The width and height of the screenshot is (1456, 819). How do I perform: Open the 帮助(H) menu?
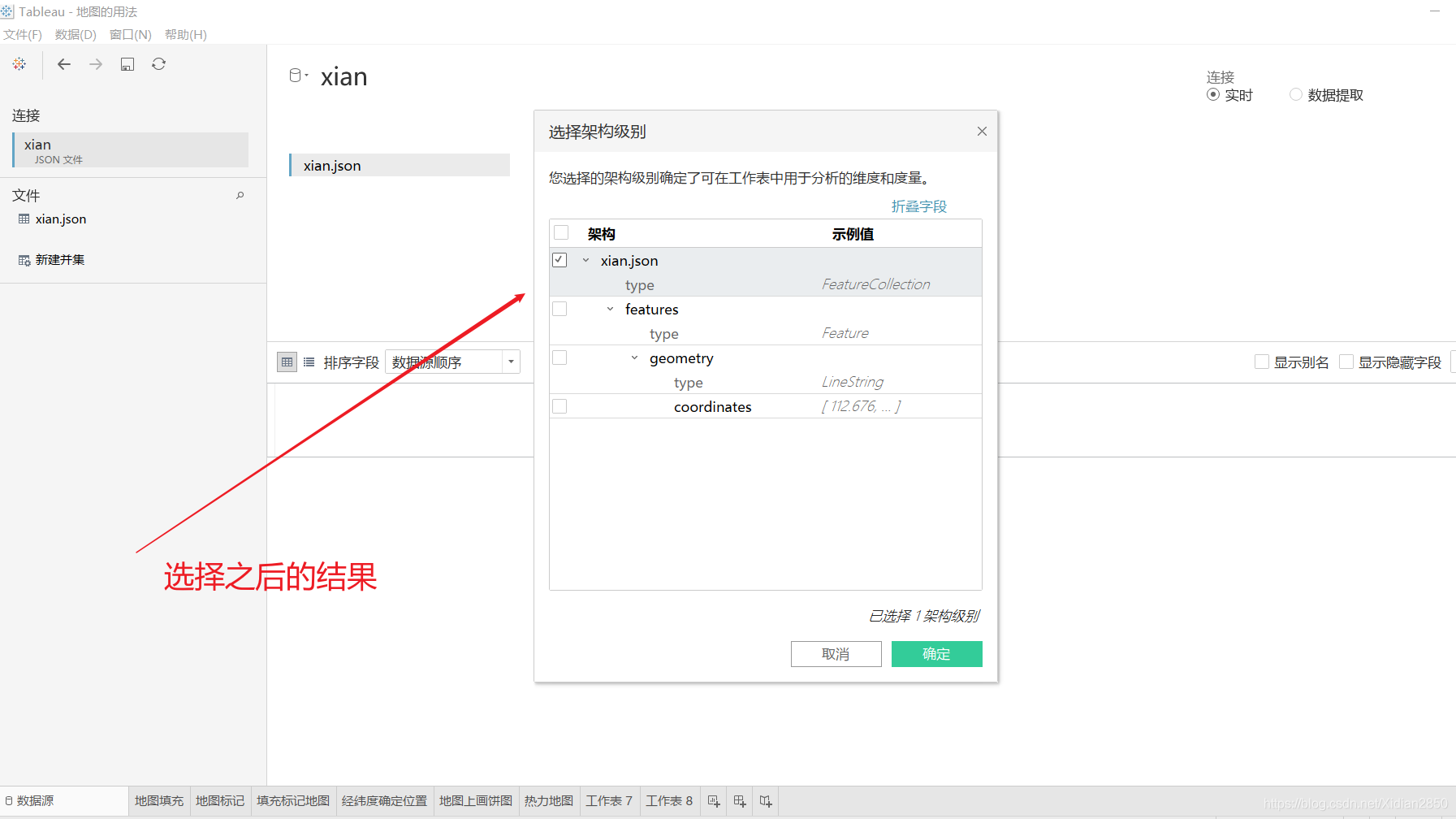[x=186, y=34]
